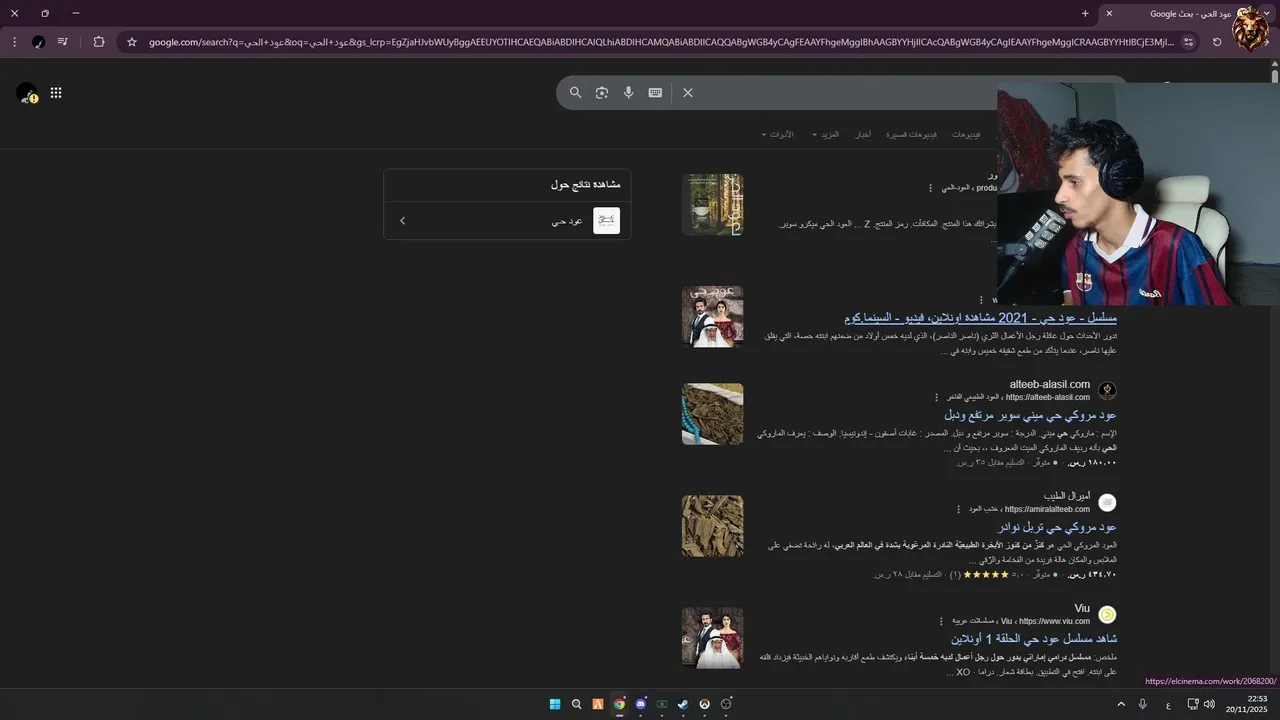
Task: Open Windows taskbar search
Action: coord(576,704)
